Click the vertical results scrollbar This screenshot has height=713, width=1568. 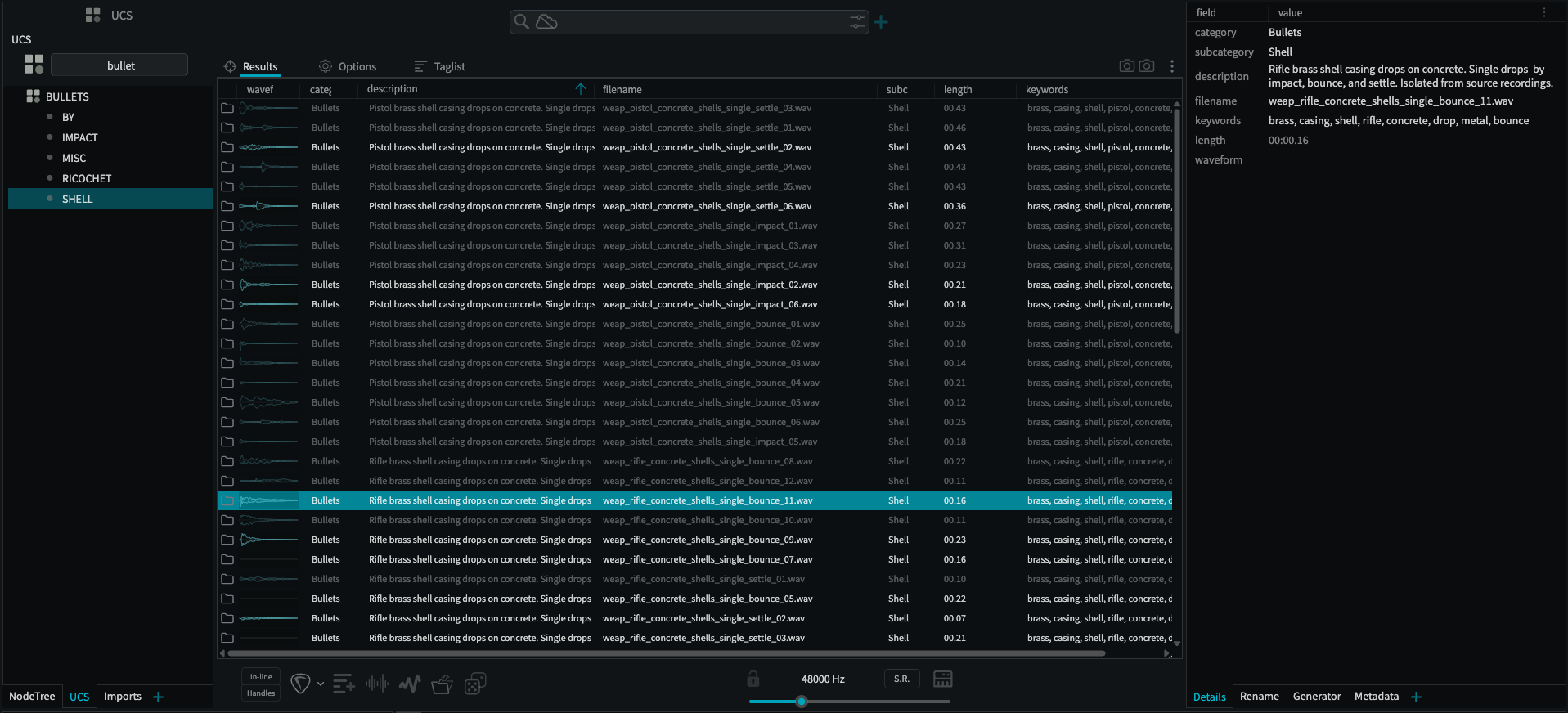click(1177, 221)
